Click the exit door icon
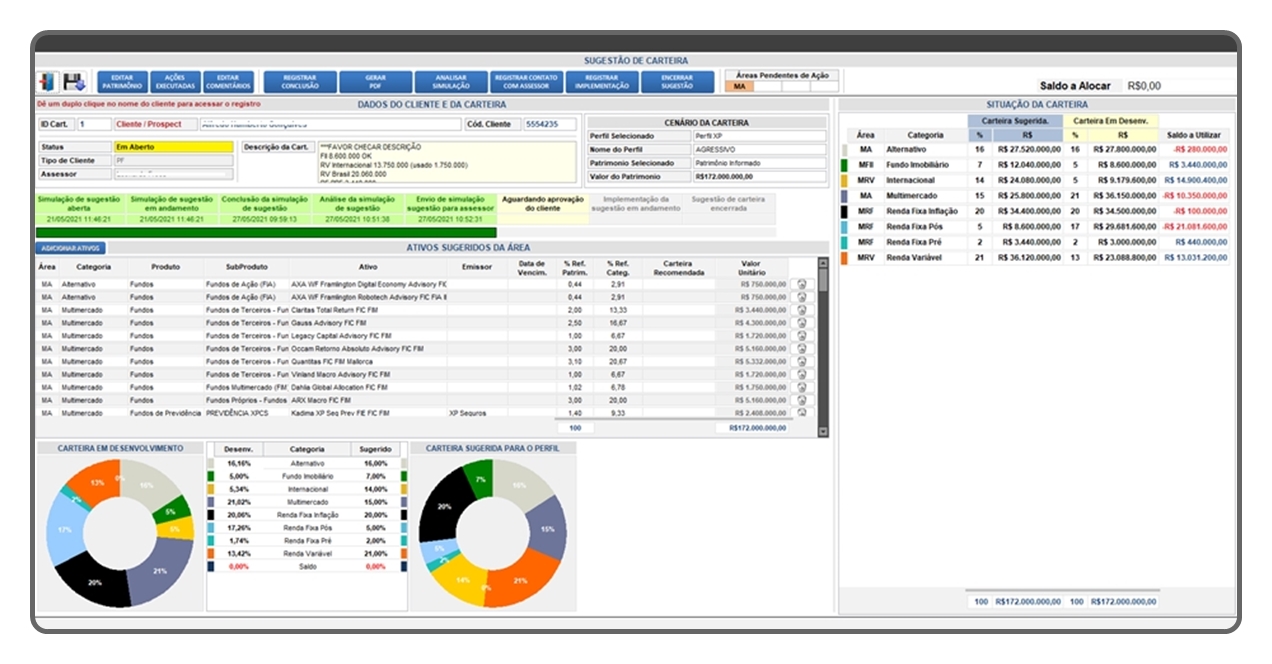The width and height of the screenshot is (1272, 664). point(47,82)
